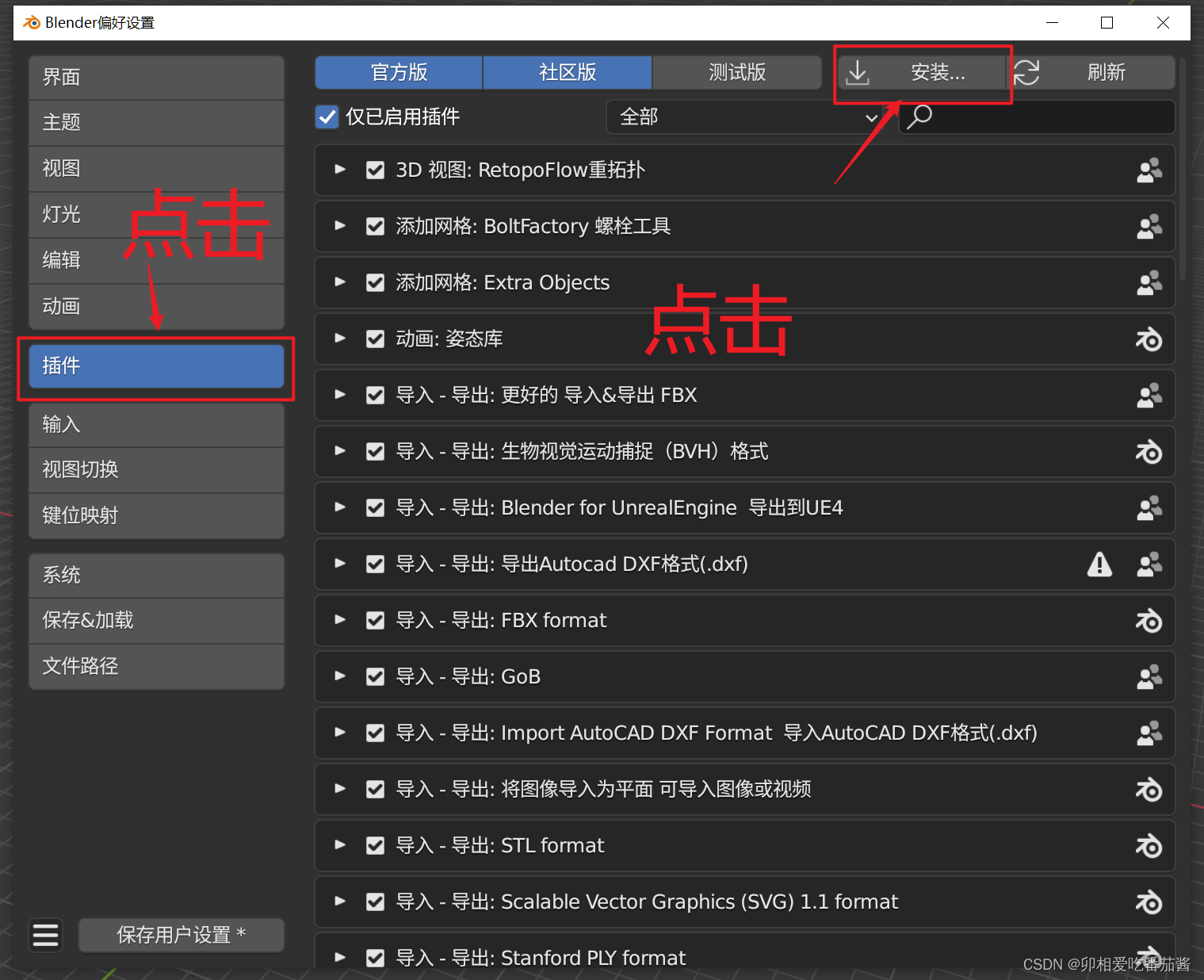
Task: Expand 将图像导入为平面 add-on details
Action: 340,789
